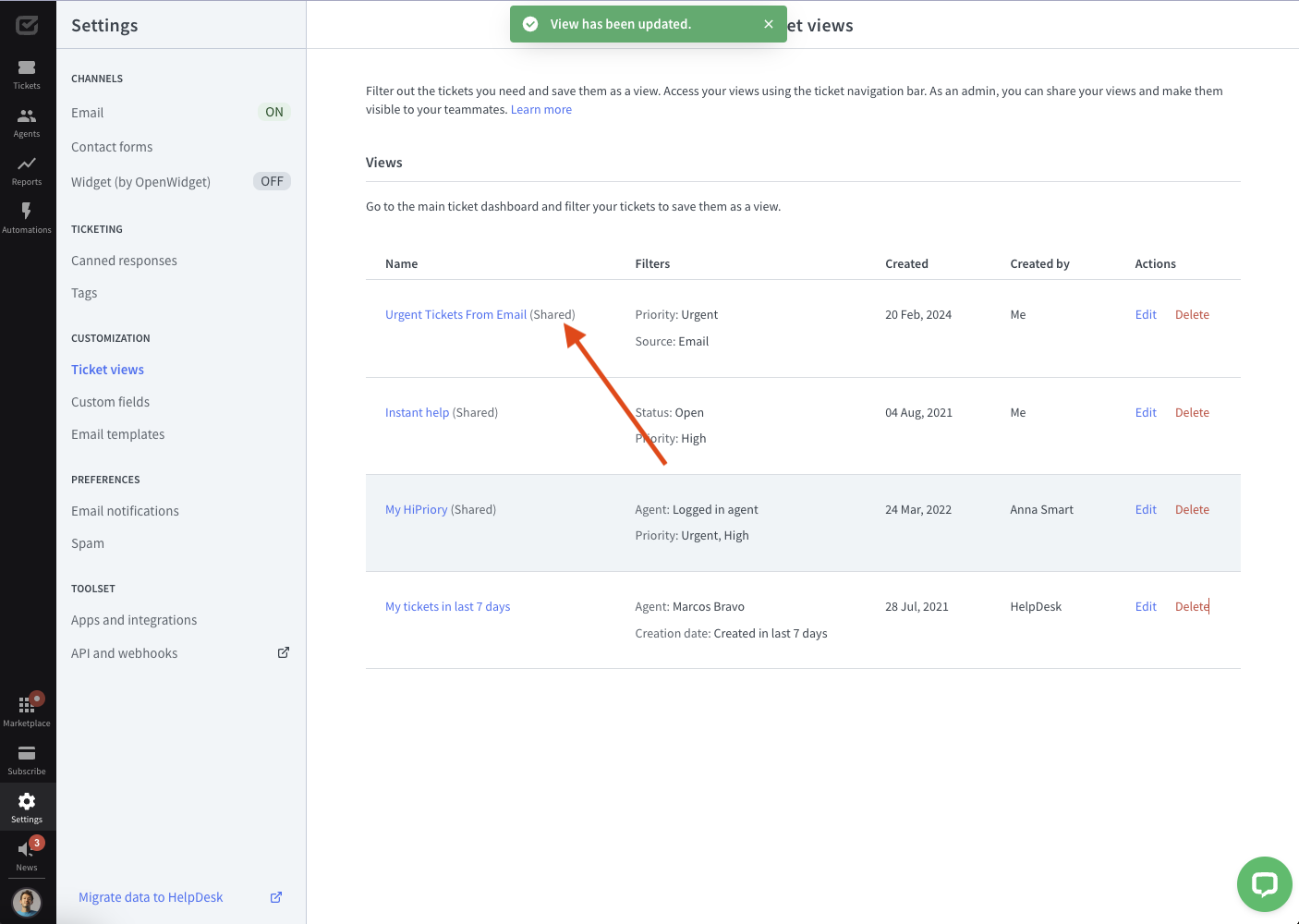The height and width of the screenshot is (924, 1299).
Task: Delete My tickets in last 7 days view
Action: tap(1192, 606)
